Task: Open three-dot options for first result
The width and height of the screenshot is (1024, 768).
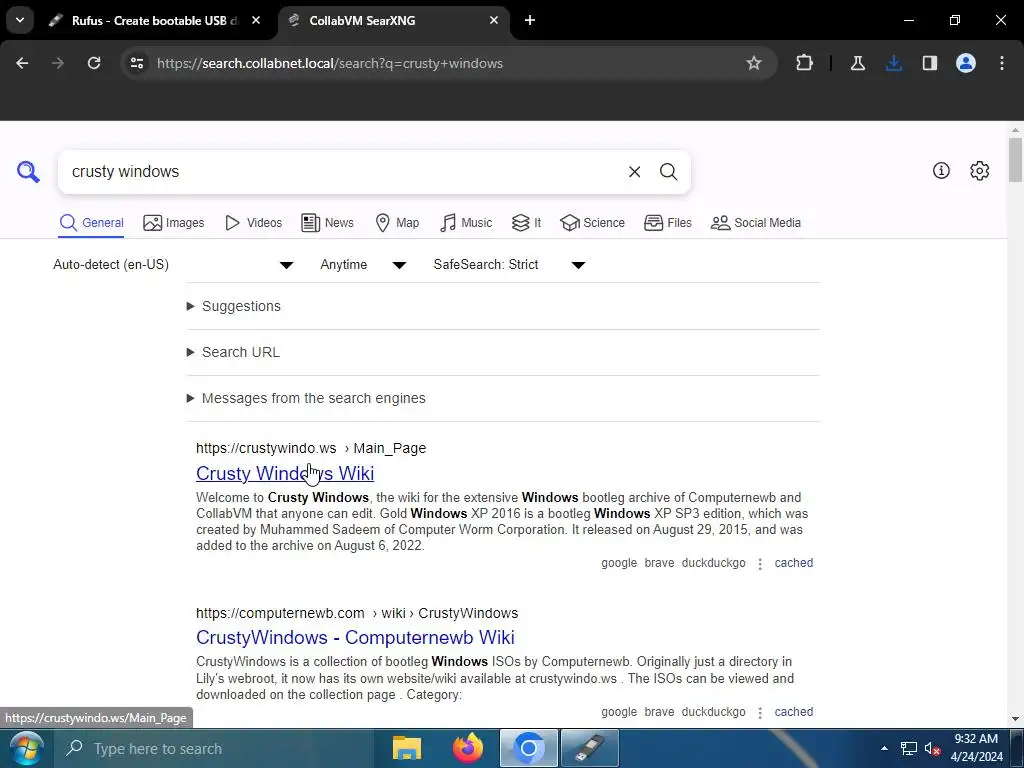Action: point(760,564)
